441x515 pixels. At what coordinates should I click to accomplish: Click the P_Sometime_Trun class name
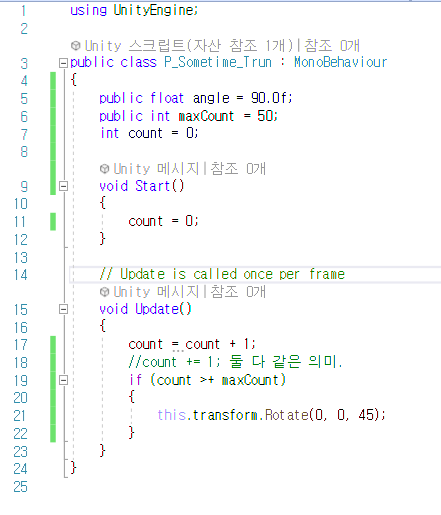[218, 62]
